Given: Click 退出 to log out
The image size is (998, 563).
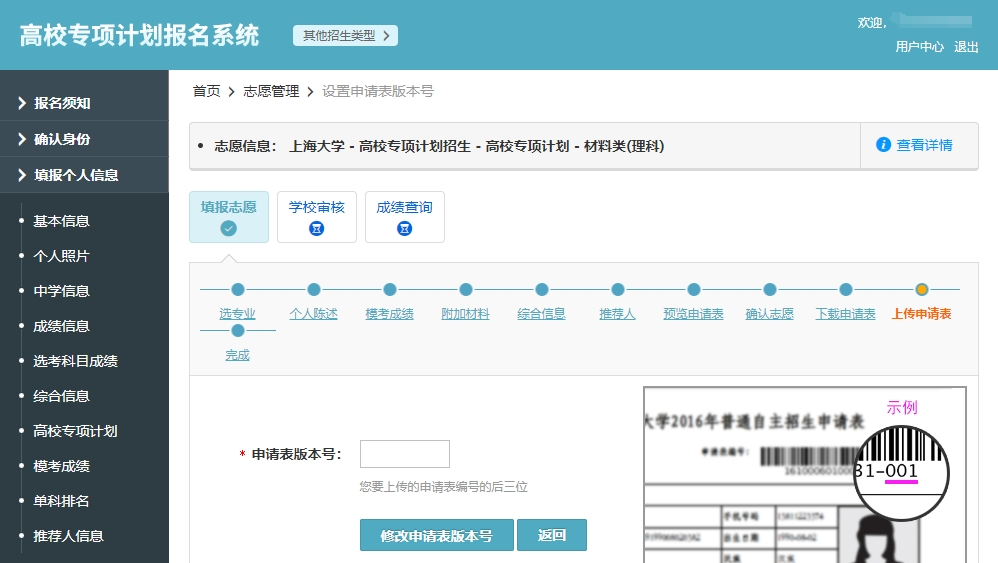Looking at the screenshot, I should [x=966, y=46].
